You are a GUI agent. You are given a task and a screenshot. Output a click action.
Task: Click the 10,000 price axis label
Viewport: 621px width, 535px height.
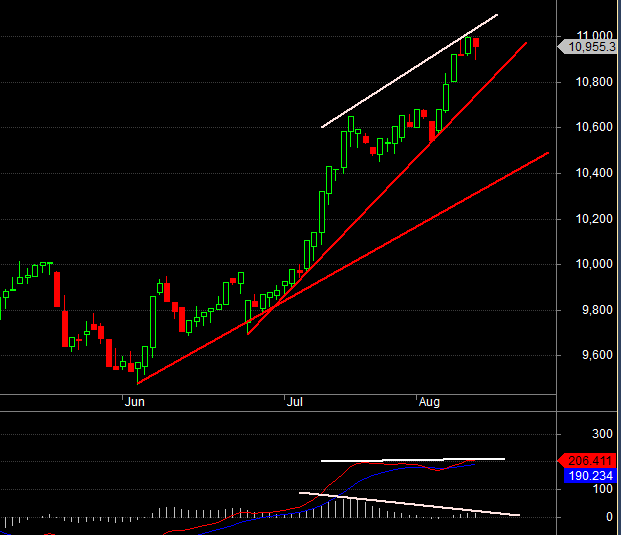[594, 264]
